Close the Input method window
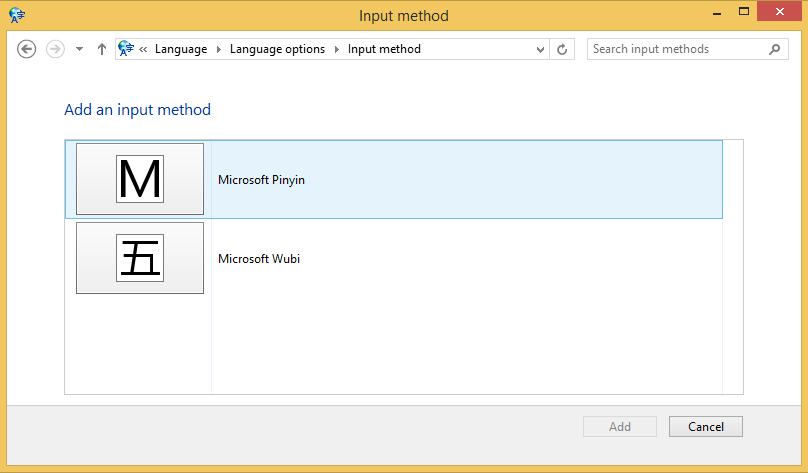Screen dimensions: 808x473 (780, 11)
